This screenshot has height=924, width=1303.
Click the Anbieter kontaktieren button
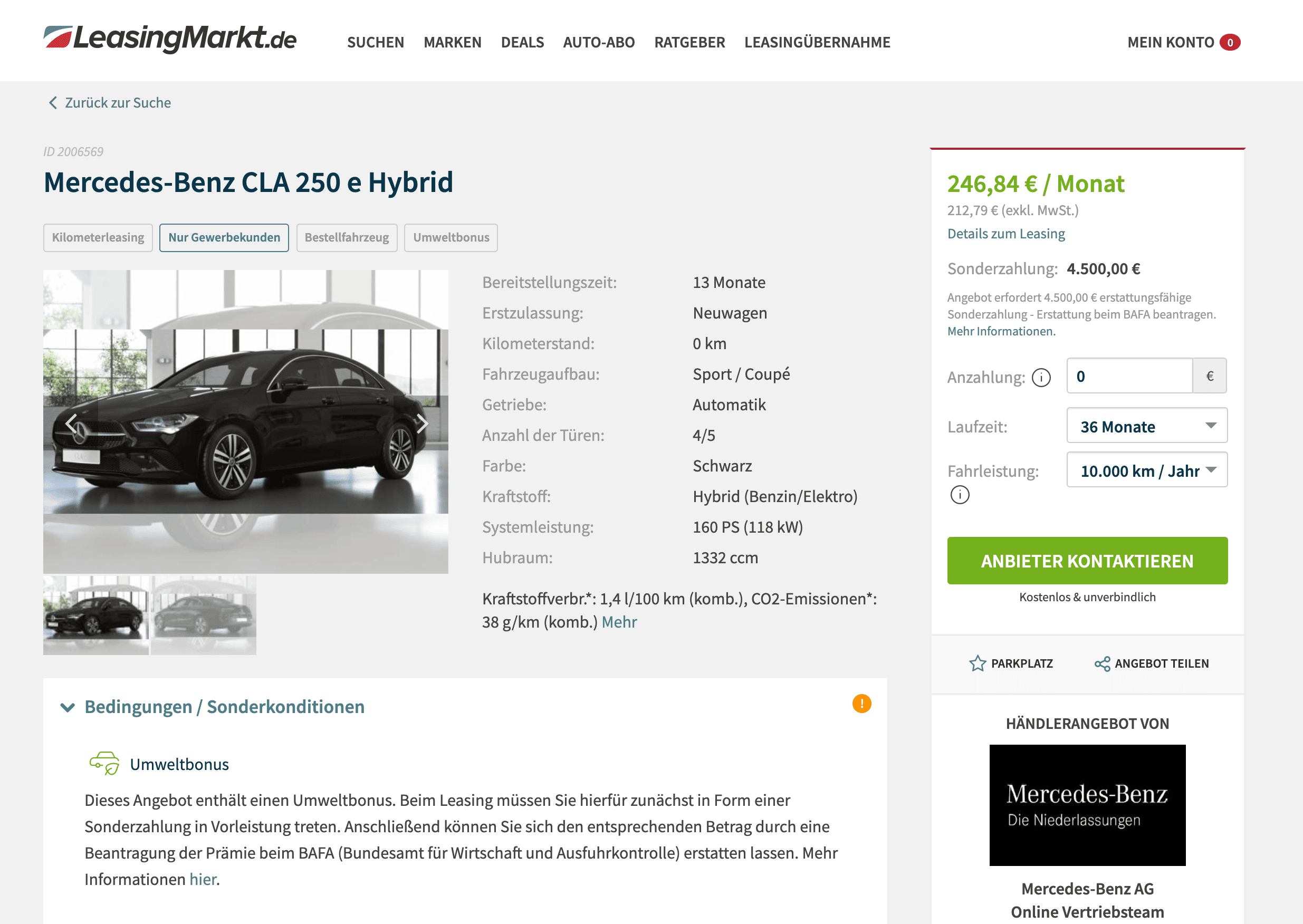(x=1087, y=561)
